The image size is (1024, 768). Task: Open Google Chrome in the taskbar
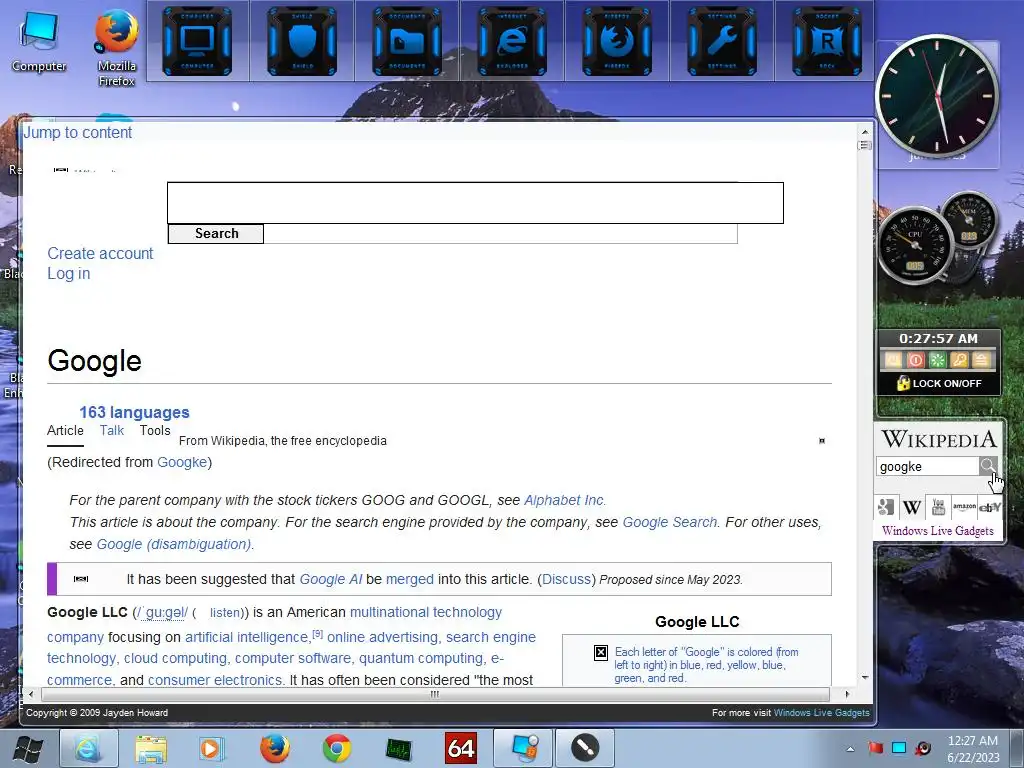point(336,748)
